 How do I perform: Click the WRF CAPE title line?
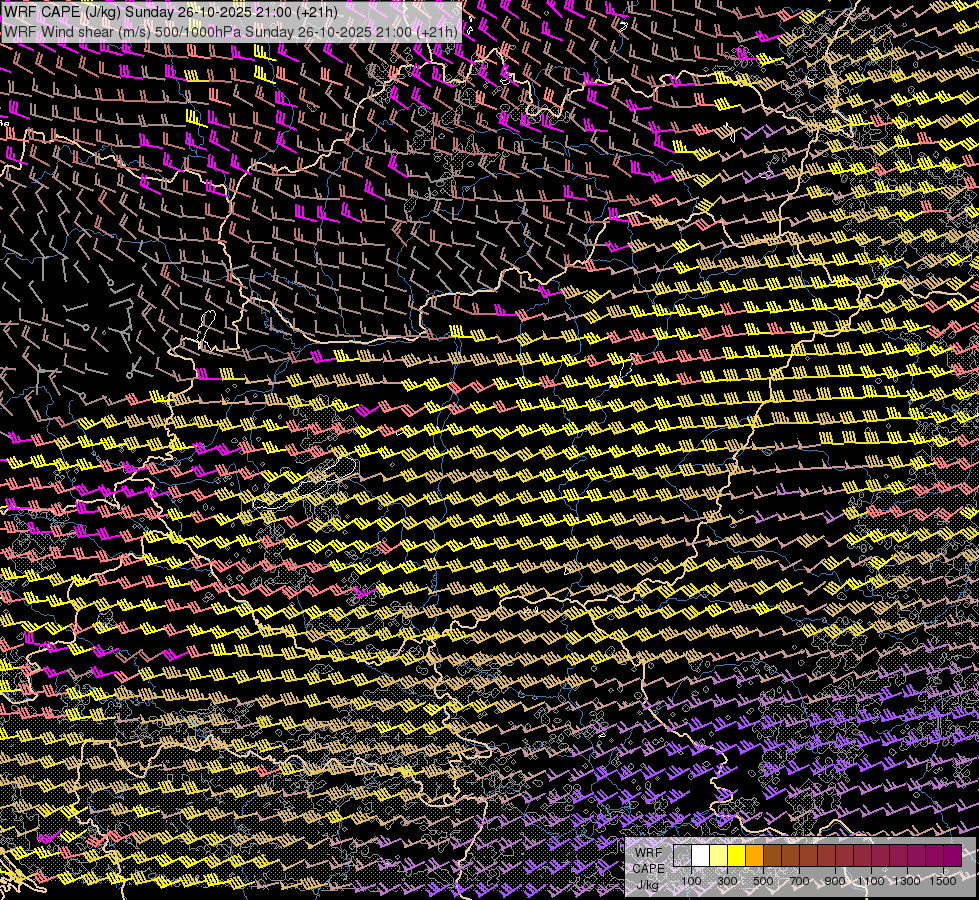(170, 12)
